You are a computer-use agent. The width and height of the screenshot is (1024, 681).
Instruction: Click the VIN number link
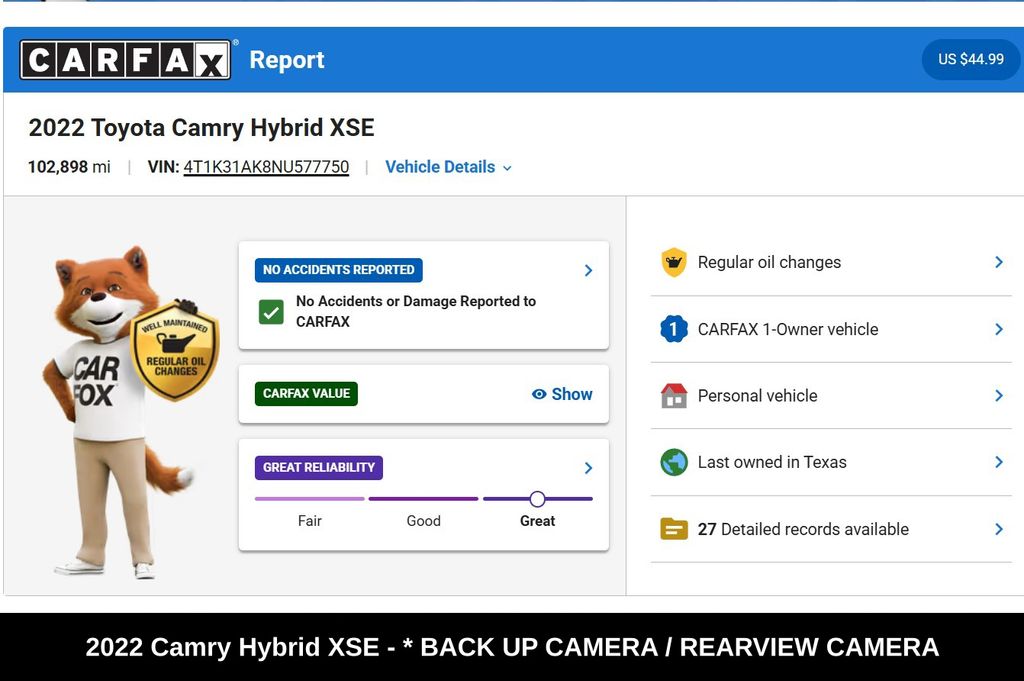(x=266, y=167)
